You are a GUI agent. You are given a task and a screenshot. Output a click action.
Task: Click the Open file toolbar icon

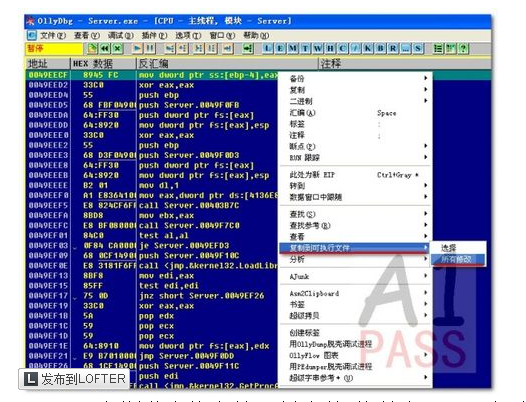(93, 49)
